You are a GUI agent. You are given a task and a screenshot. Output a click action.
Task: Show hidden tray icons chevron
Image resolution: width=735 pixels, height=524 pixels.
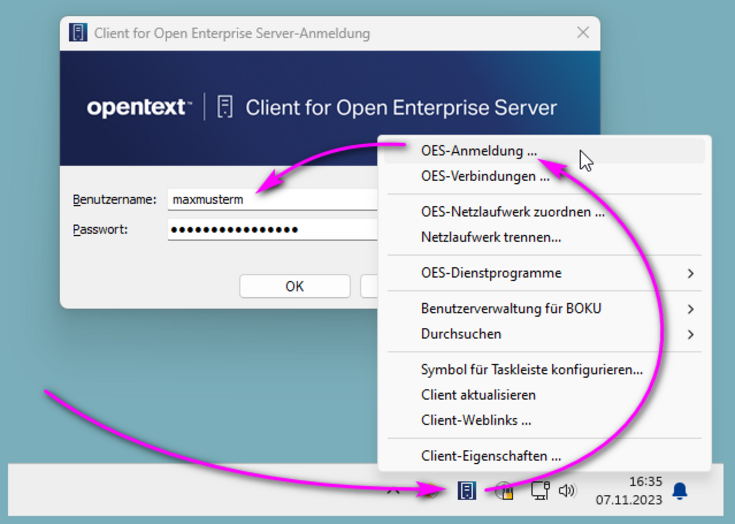(393, 491)
